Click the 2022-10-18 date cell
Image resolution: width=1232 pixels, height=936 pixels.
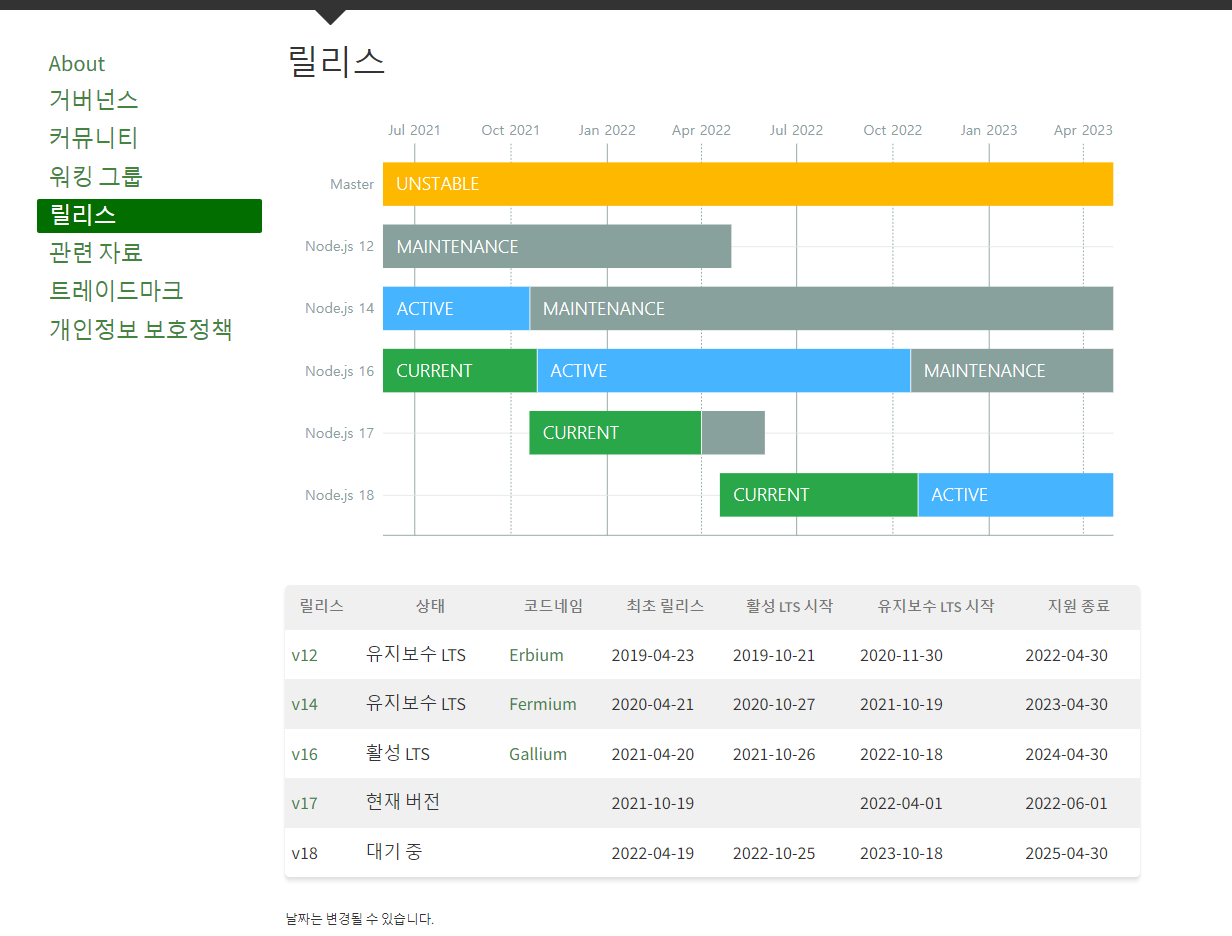[901, 754]
